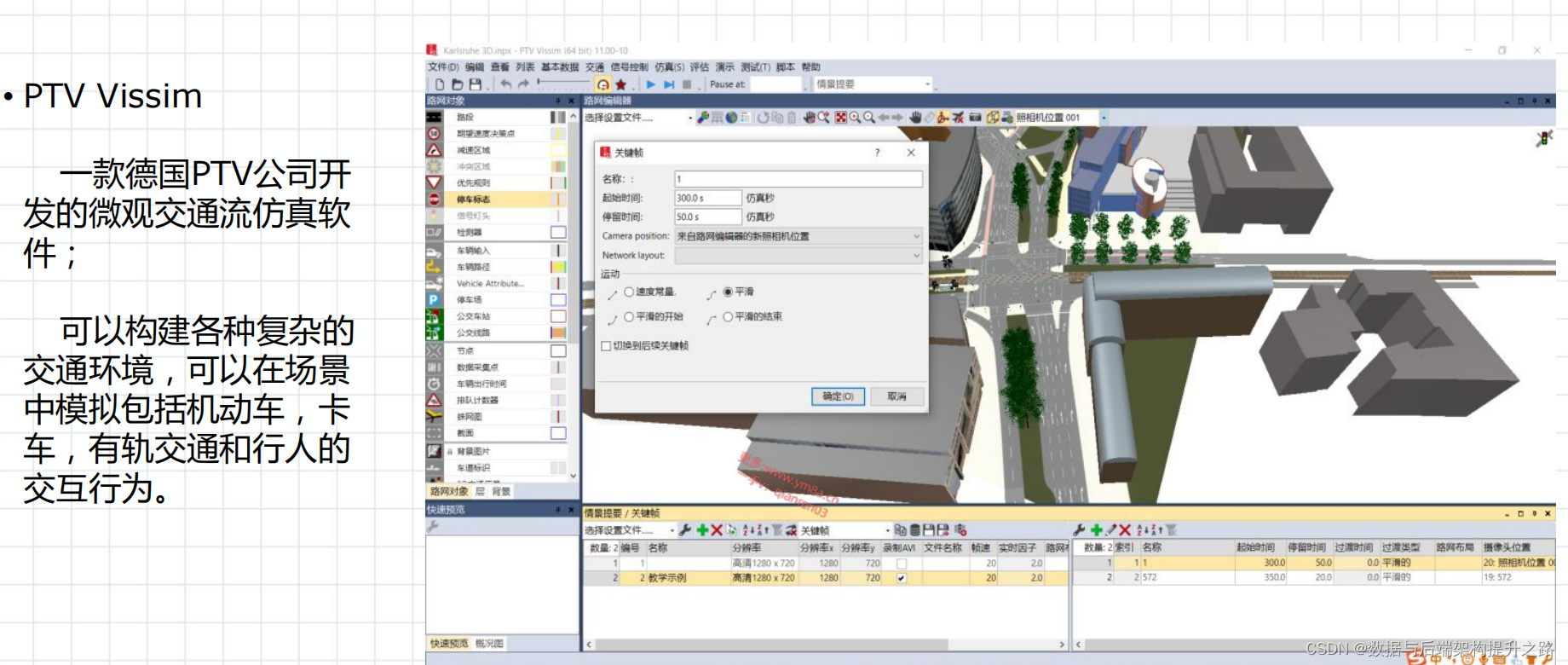Click the red star toolbar icon
The height and width of the screenshot is (665, 1568).
pyautogui.click(x=621, y=84)
